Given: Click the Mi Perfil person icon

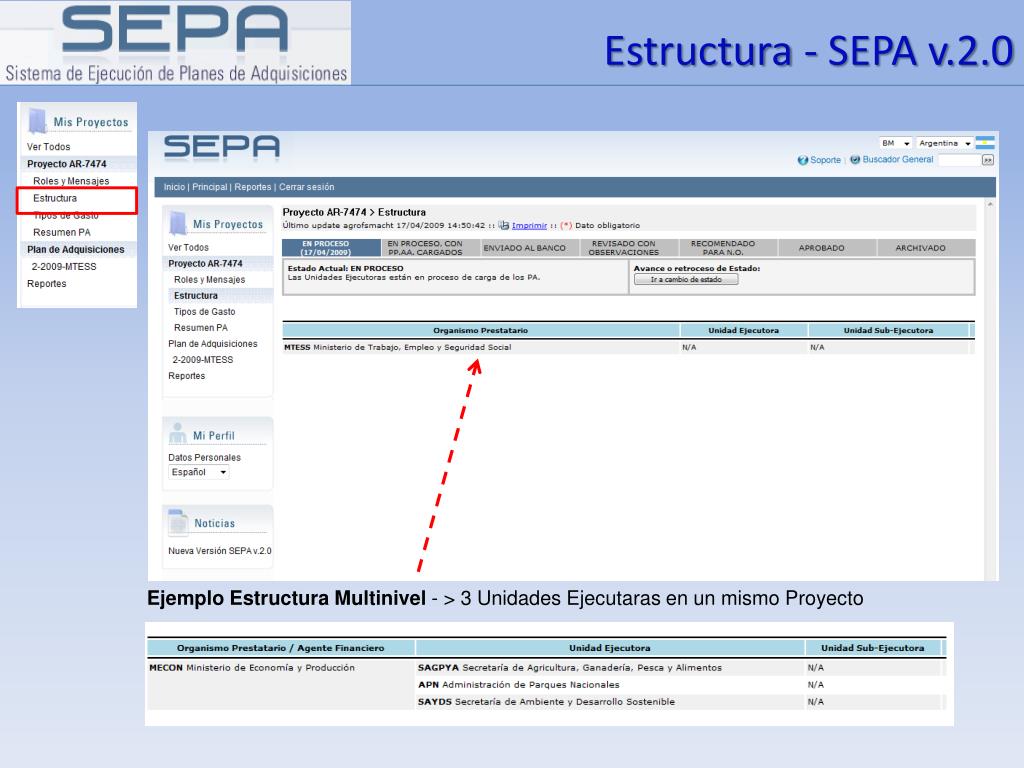Looking at the screenshot, I should [177, 433].
